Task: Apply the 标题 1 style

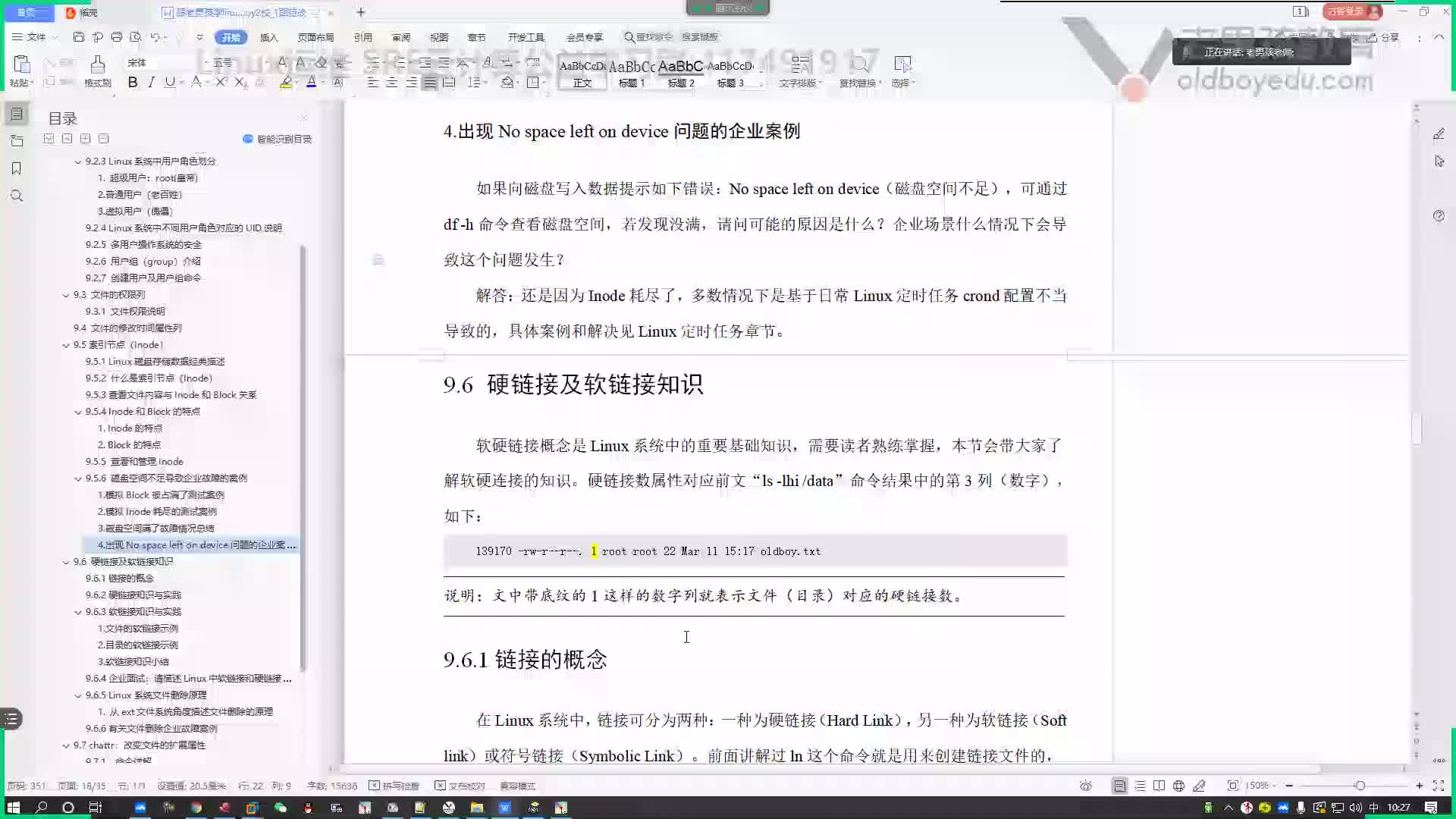Action: pyautogui.click(x=632, y=74)
